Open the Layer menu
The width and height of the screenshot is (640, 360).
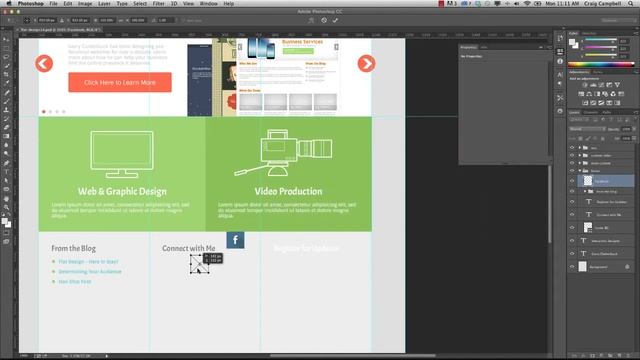104,3
